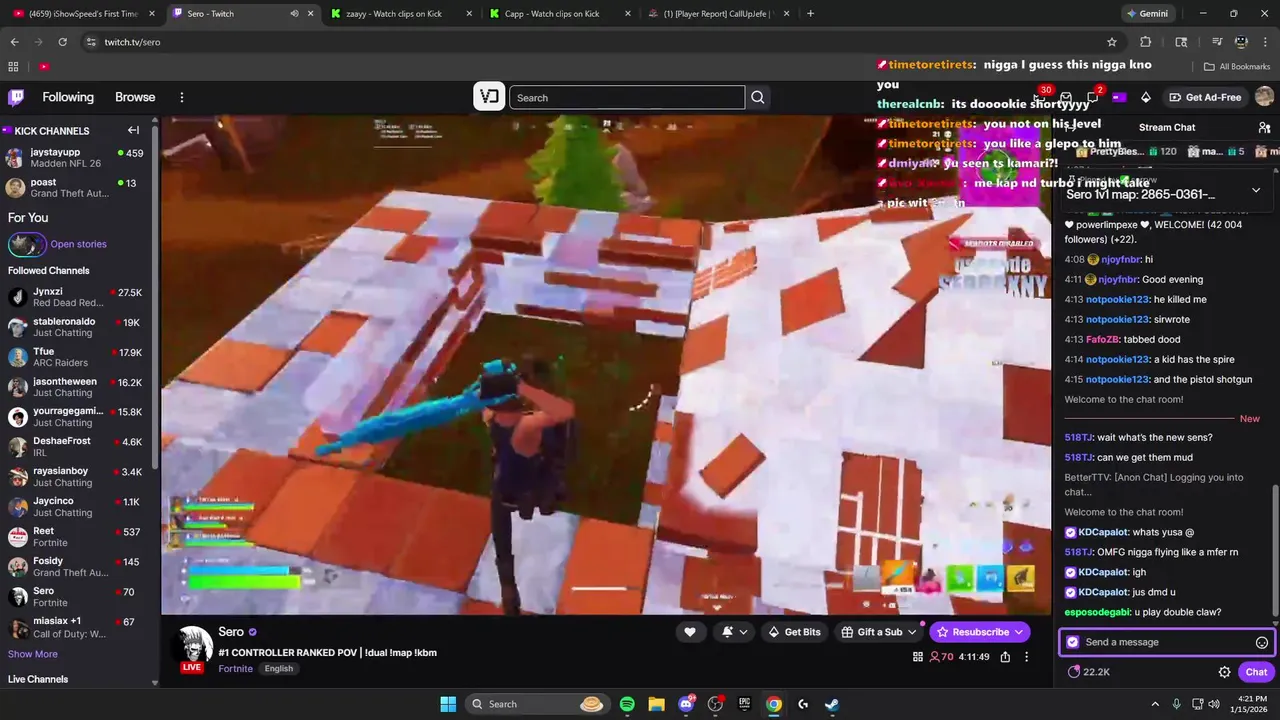
Task: Click Show More under Followed Channels
Action: click(33, 654)
